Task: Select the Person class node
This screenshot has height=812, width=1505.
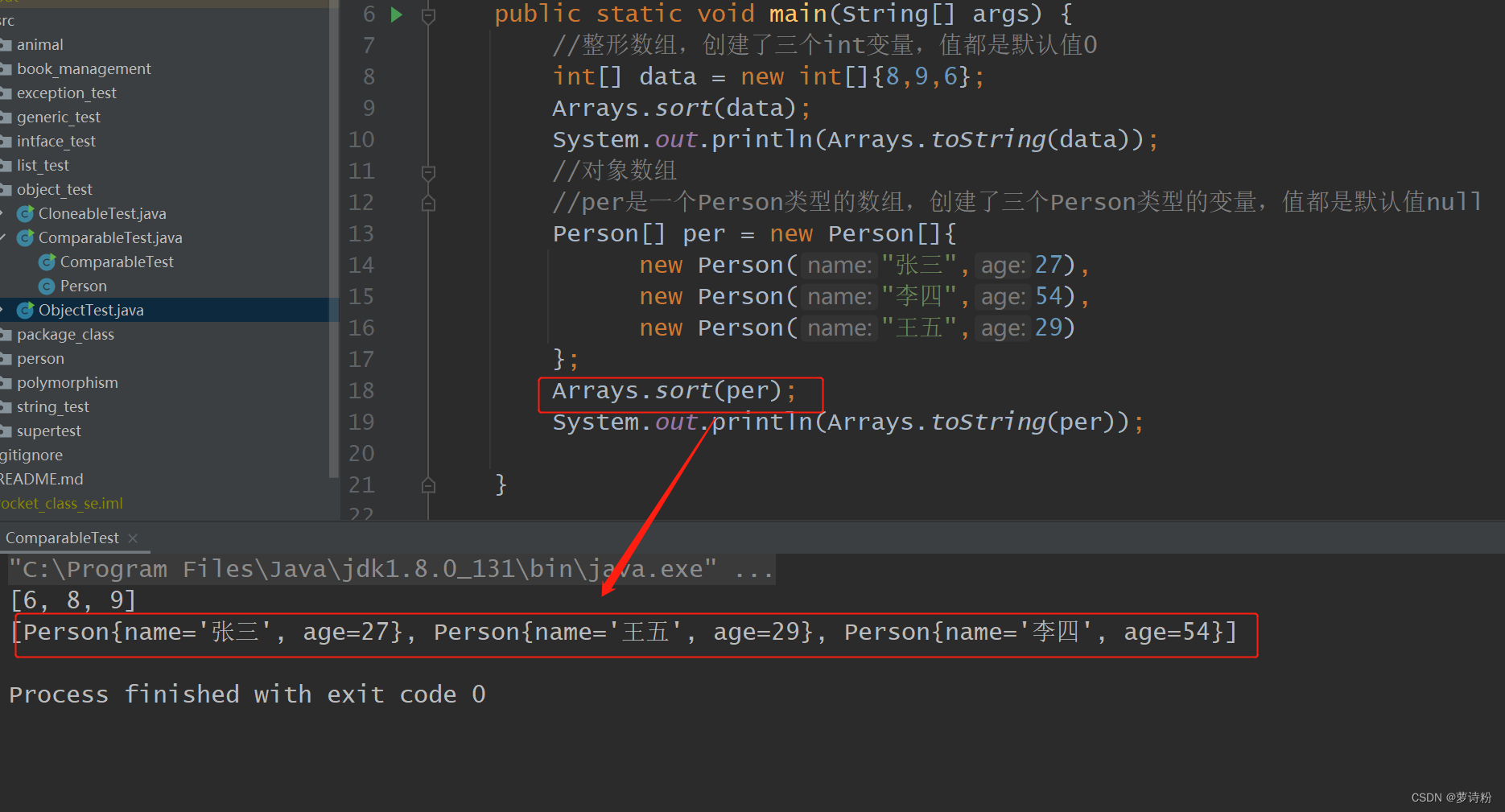Action: pyautogui.click(x=84, y=286)
